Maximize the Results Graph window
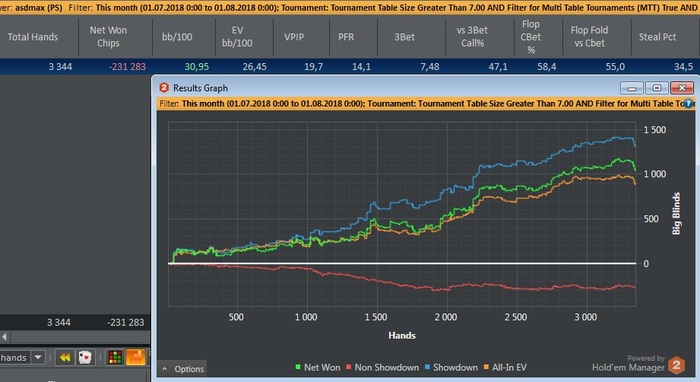700x382 pixels. point(657,87)
